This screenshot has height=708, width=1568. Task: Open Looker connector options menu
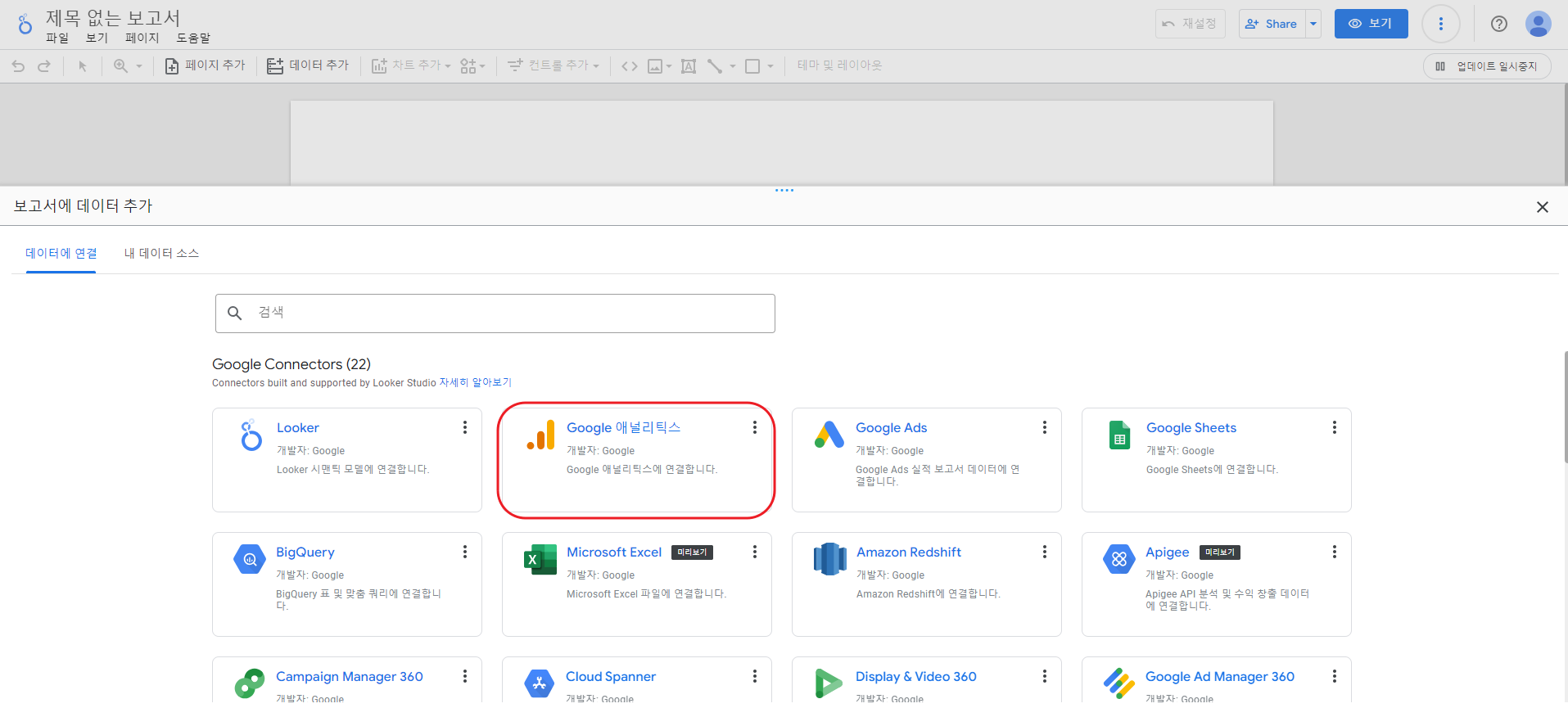(x=465, y=427)
